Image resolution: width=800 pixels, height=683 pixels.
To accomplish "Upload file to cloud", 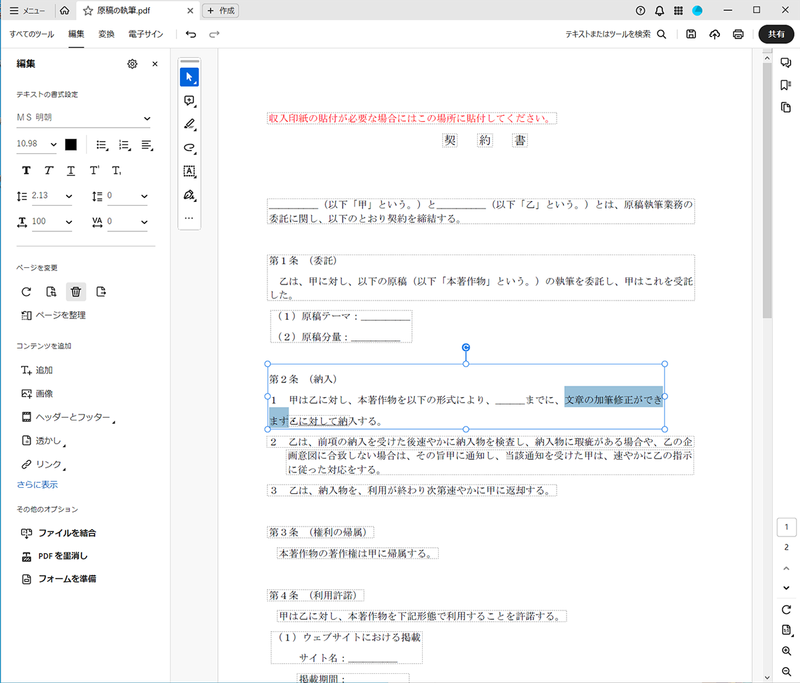I will (715, 34).
